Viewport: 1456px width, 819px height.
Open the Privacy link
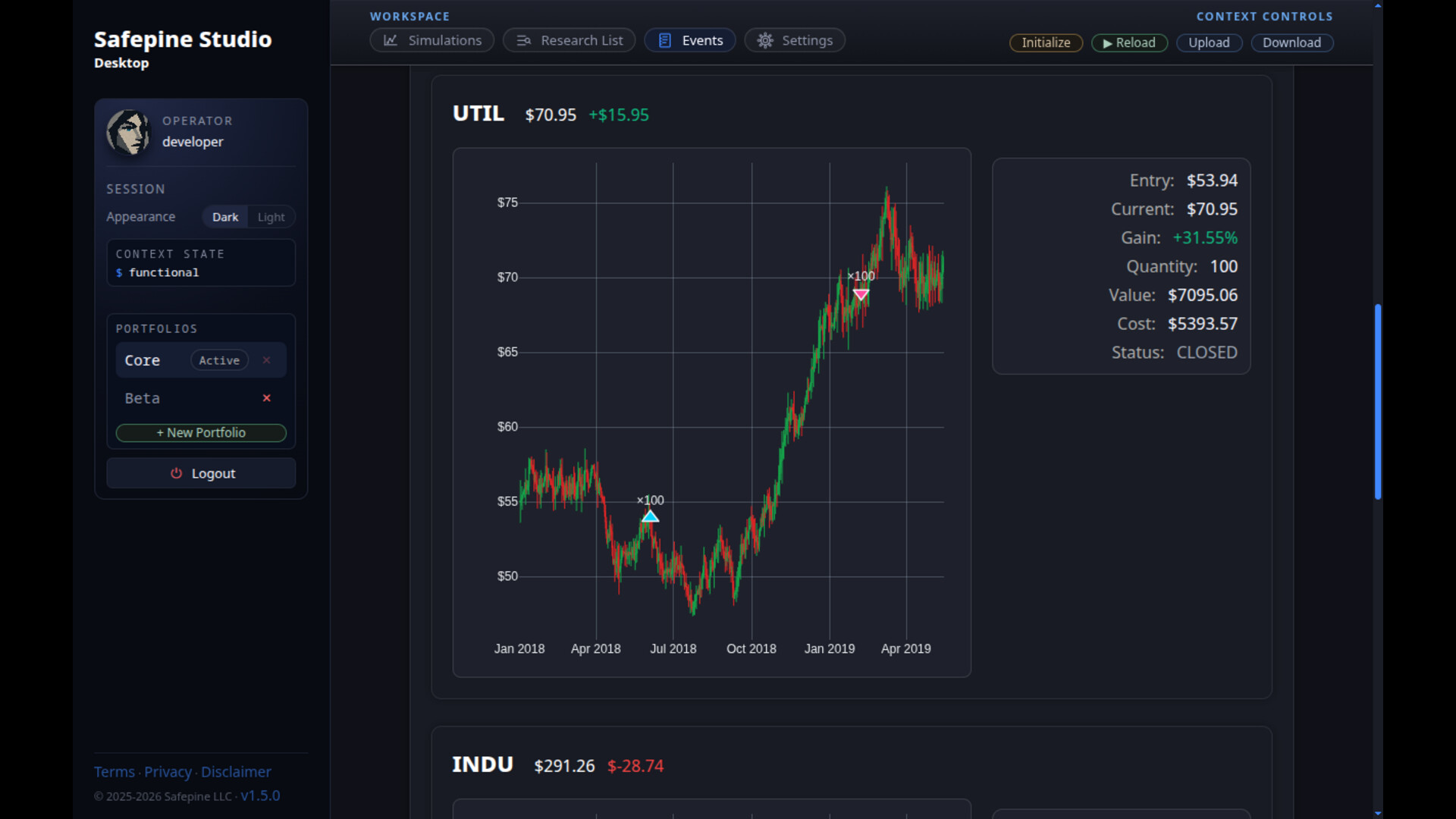pyautogui.click(x=168, y=772)
